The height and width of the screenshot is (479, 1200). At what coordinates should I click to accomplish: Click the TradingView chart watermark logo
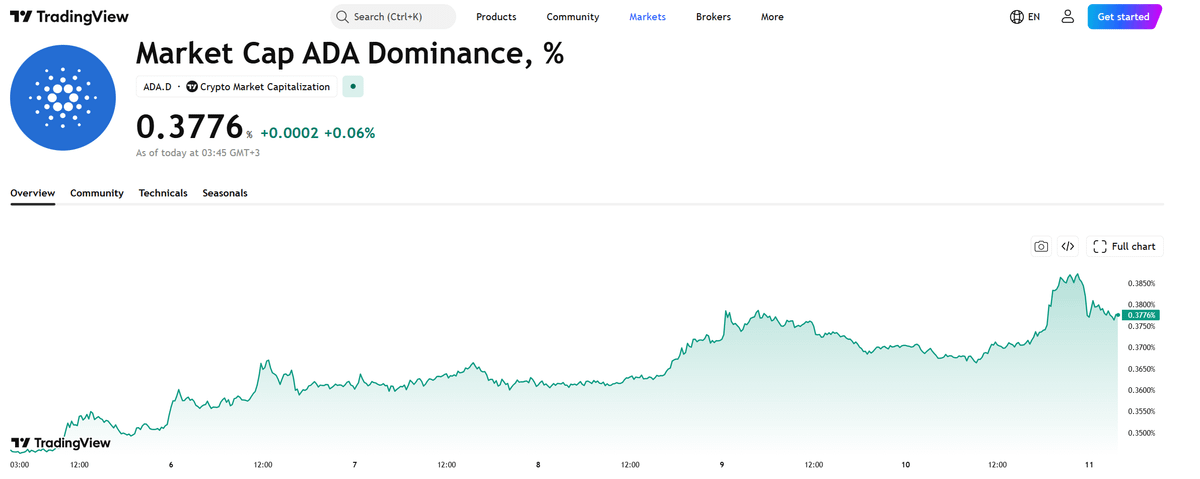pyautogui.click(x=61, y=443)
